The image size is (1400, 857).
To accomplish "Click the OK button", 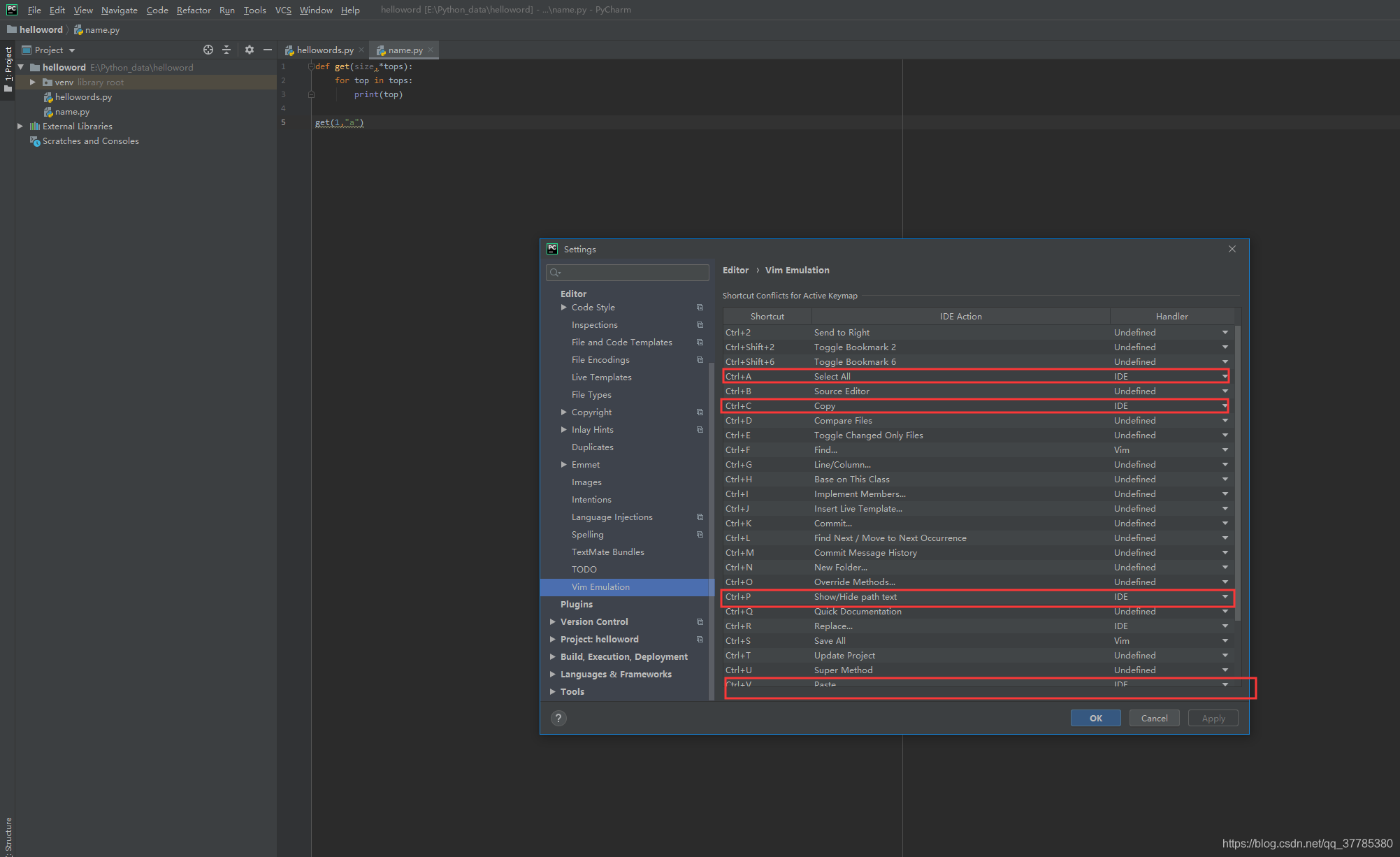I will click(1095, 718).
